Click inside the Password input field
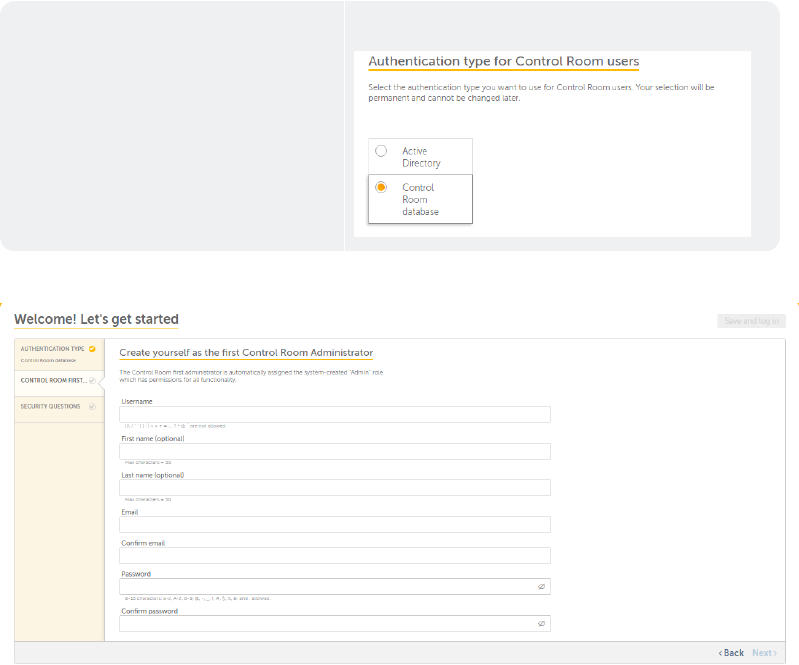This screenshot has height=665, width=799. point(325,587)
